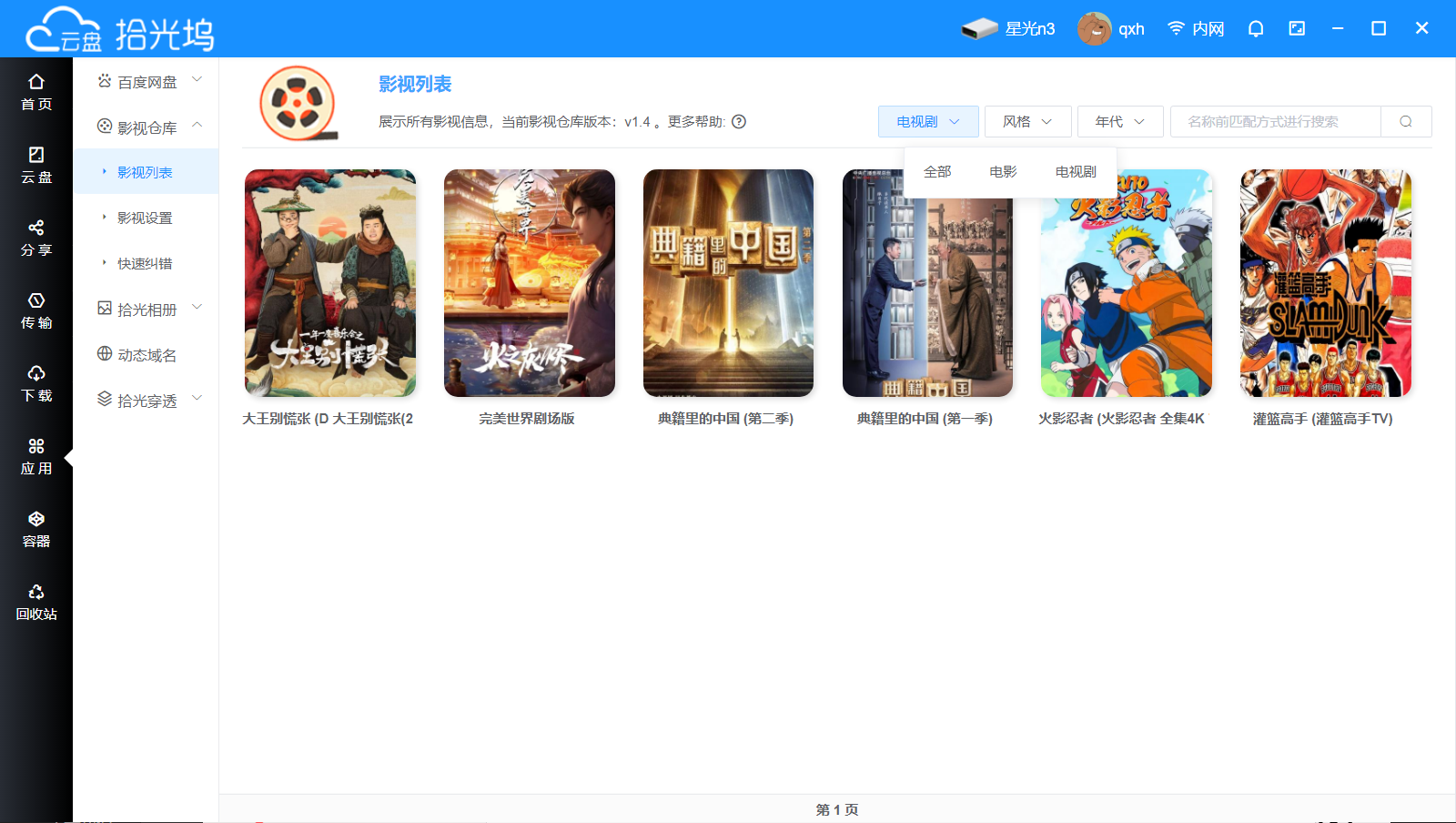Open the 大王别慌张 poster
This screenshot has height=823, width=1456.
pos(330,283)
